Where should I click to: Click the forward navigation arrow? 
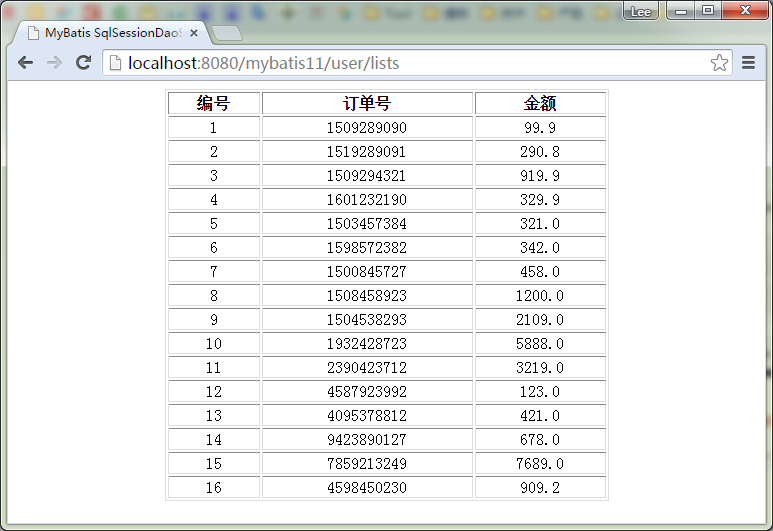[54, 63]
